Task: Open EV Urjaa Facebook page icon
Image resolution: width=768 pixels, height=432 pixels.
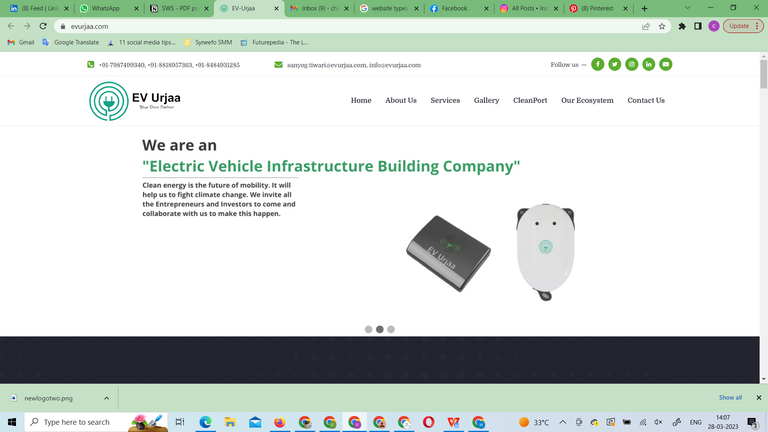Action: coord(598,64)
